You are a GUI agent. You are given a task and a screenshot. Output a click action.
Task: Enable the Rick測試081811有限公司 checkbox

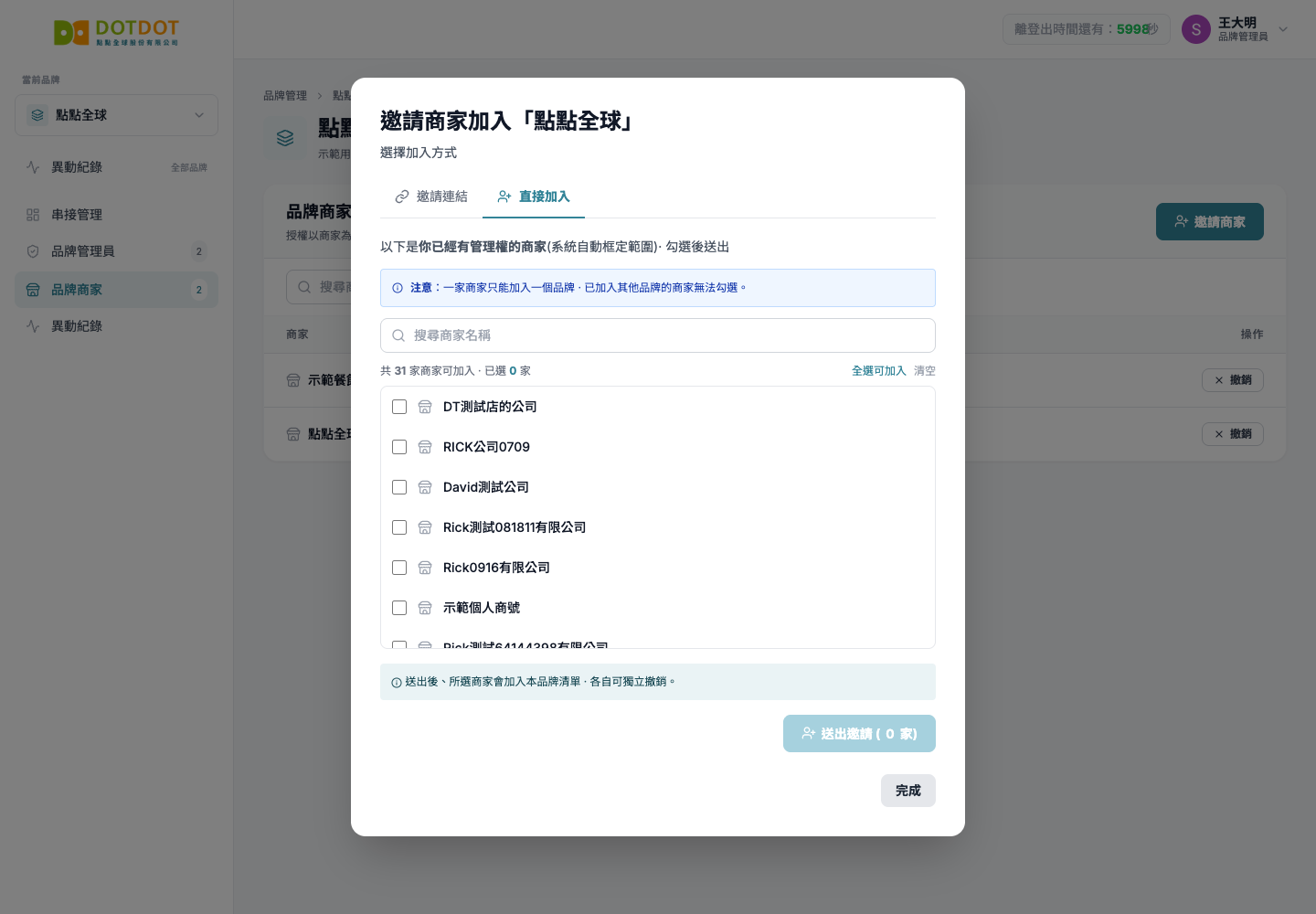coord(399,527)
